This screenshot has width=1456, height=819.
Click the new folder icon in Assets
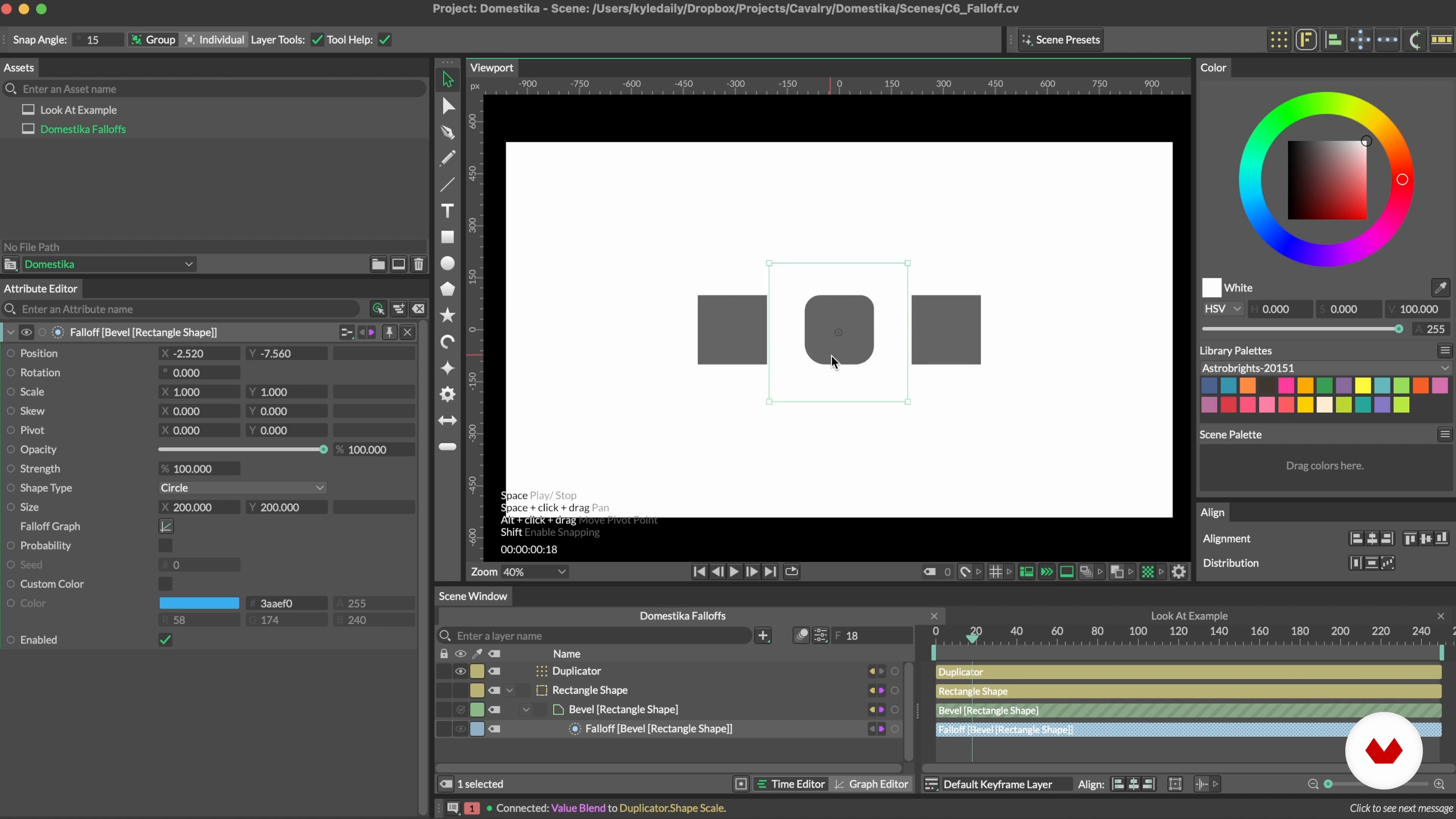(378, 265)
